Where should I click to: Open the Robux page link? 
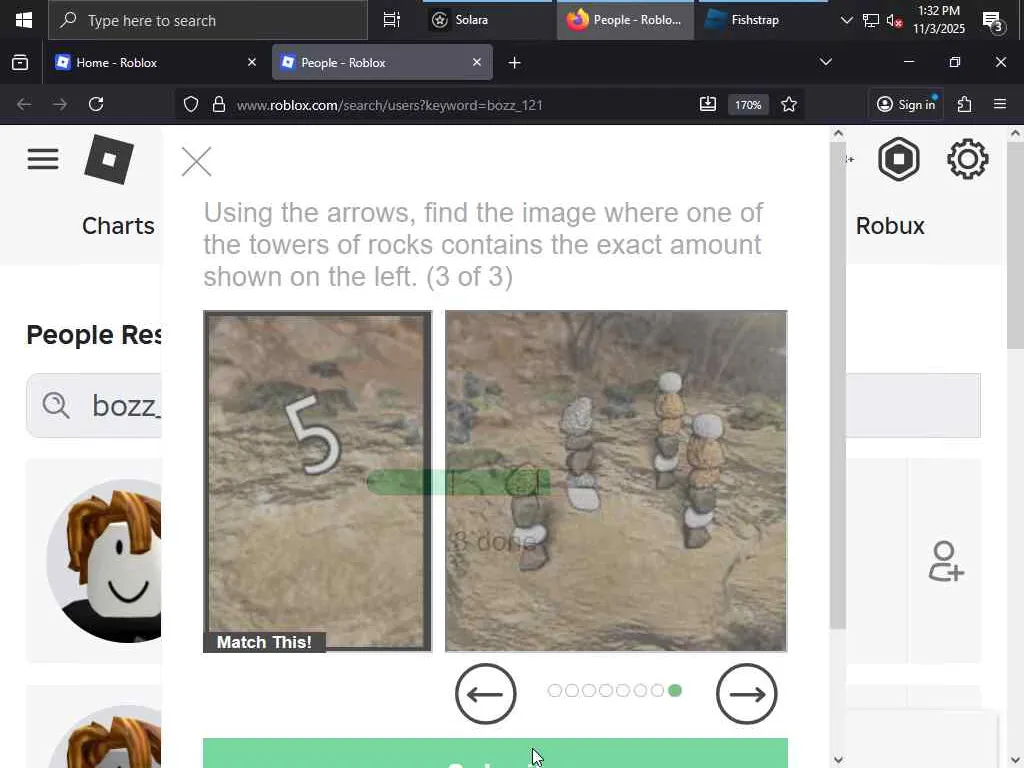click(x=890, y=226)
